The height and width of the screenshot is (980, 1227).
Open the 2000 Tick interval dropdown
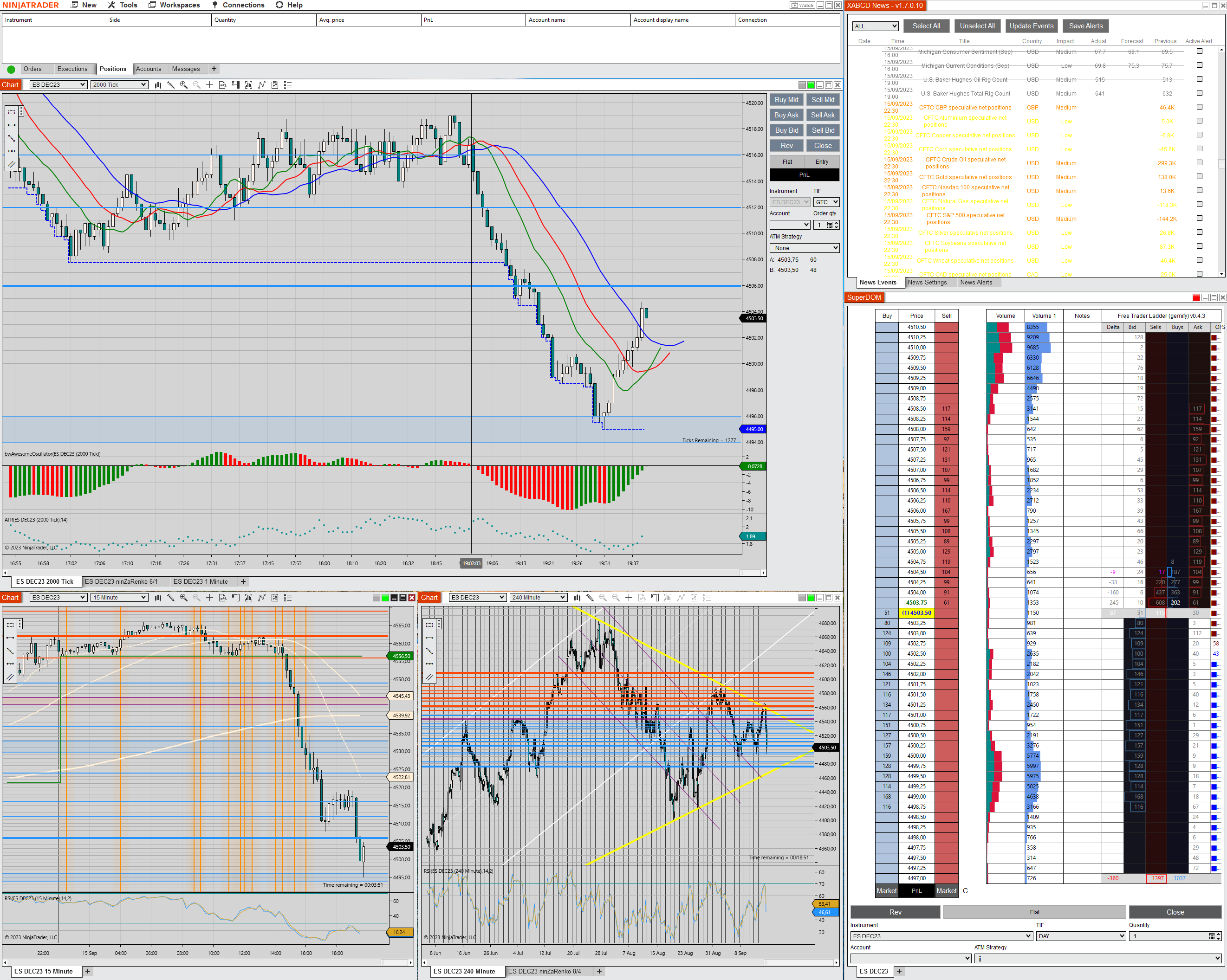pyautogui.click(x=119, y=85)
